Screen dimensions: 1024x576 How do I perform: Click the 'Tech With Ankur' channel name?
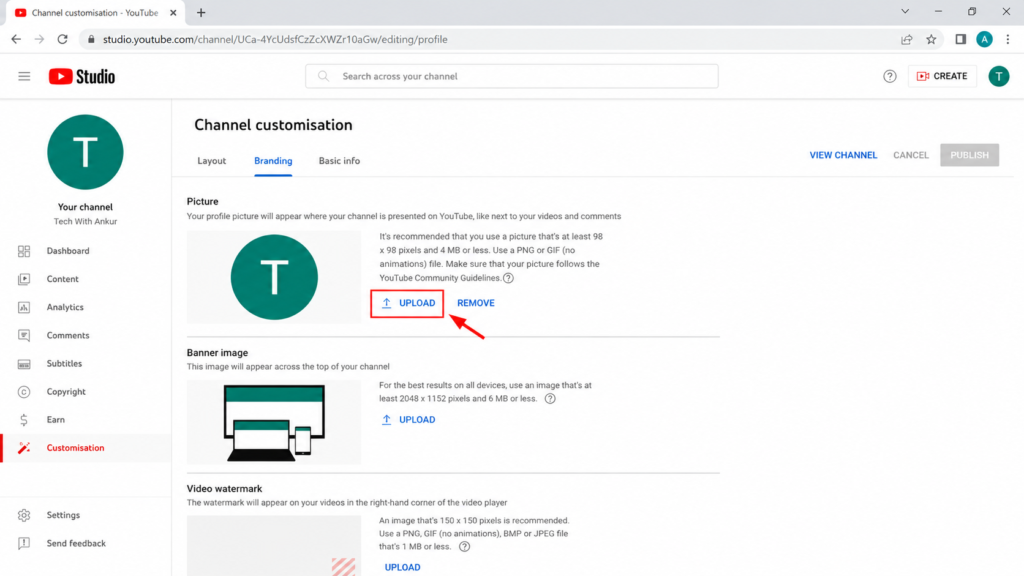coord(86,221)
